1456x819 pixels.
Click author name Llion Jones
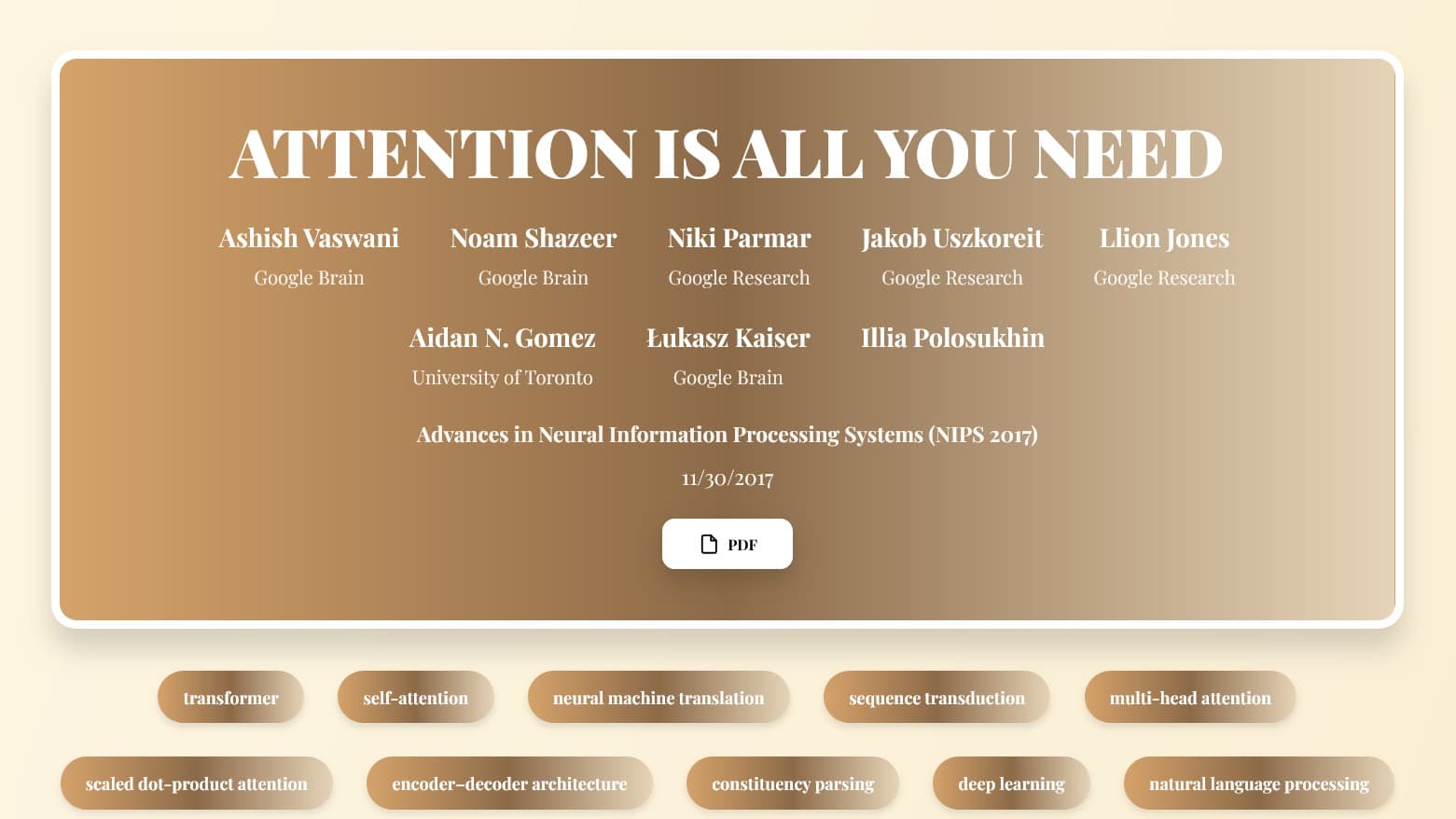[1163, 239]
